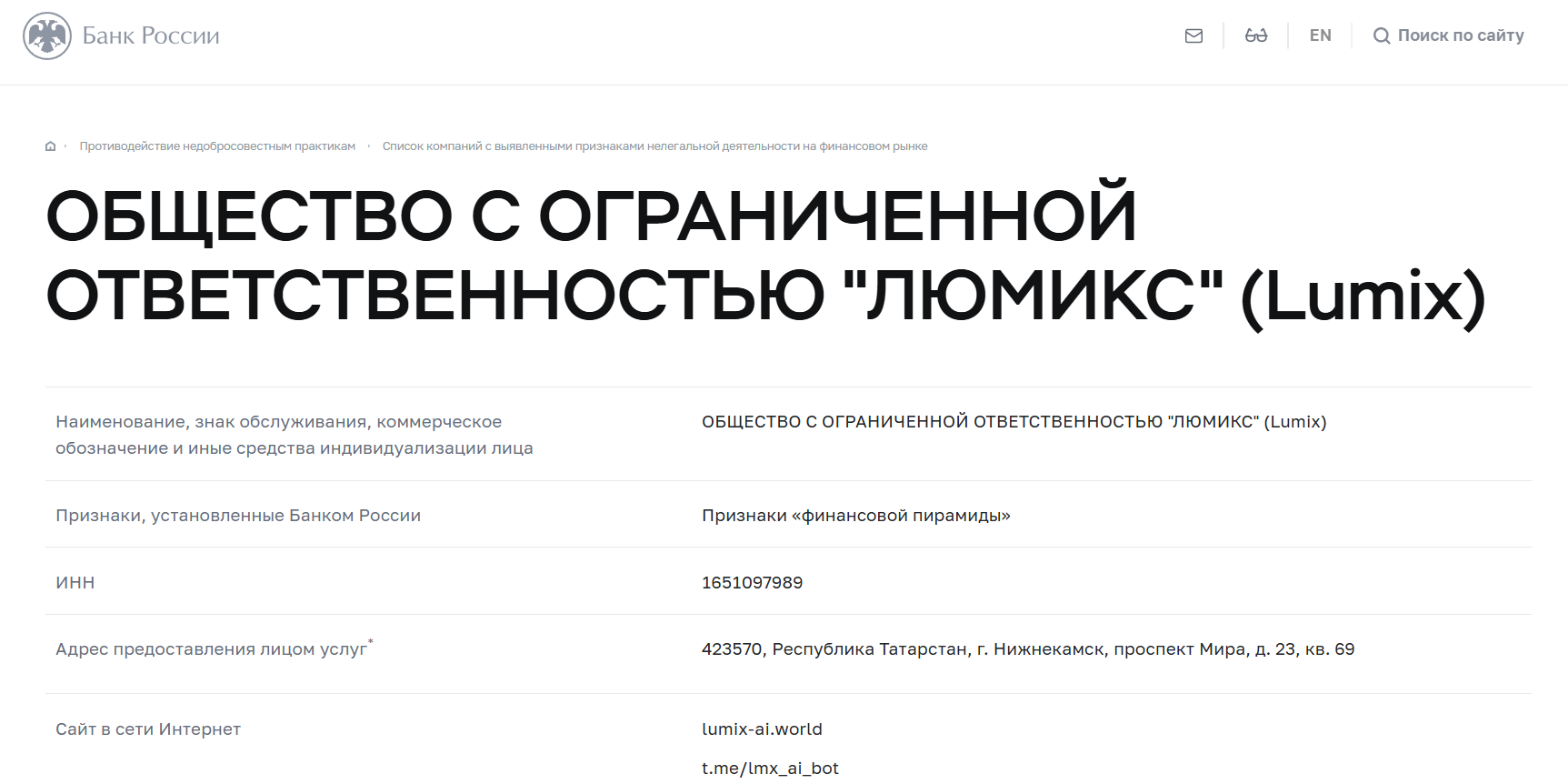
Task: Click 'Адрес предоставления лицом услуг' label
Action: coord(215,648)
